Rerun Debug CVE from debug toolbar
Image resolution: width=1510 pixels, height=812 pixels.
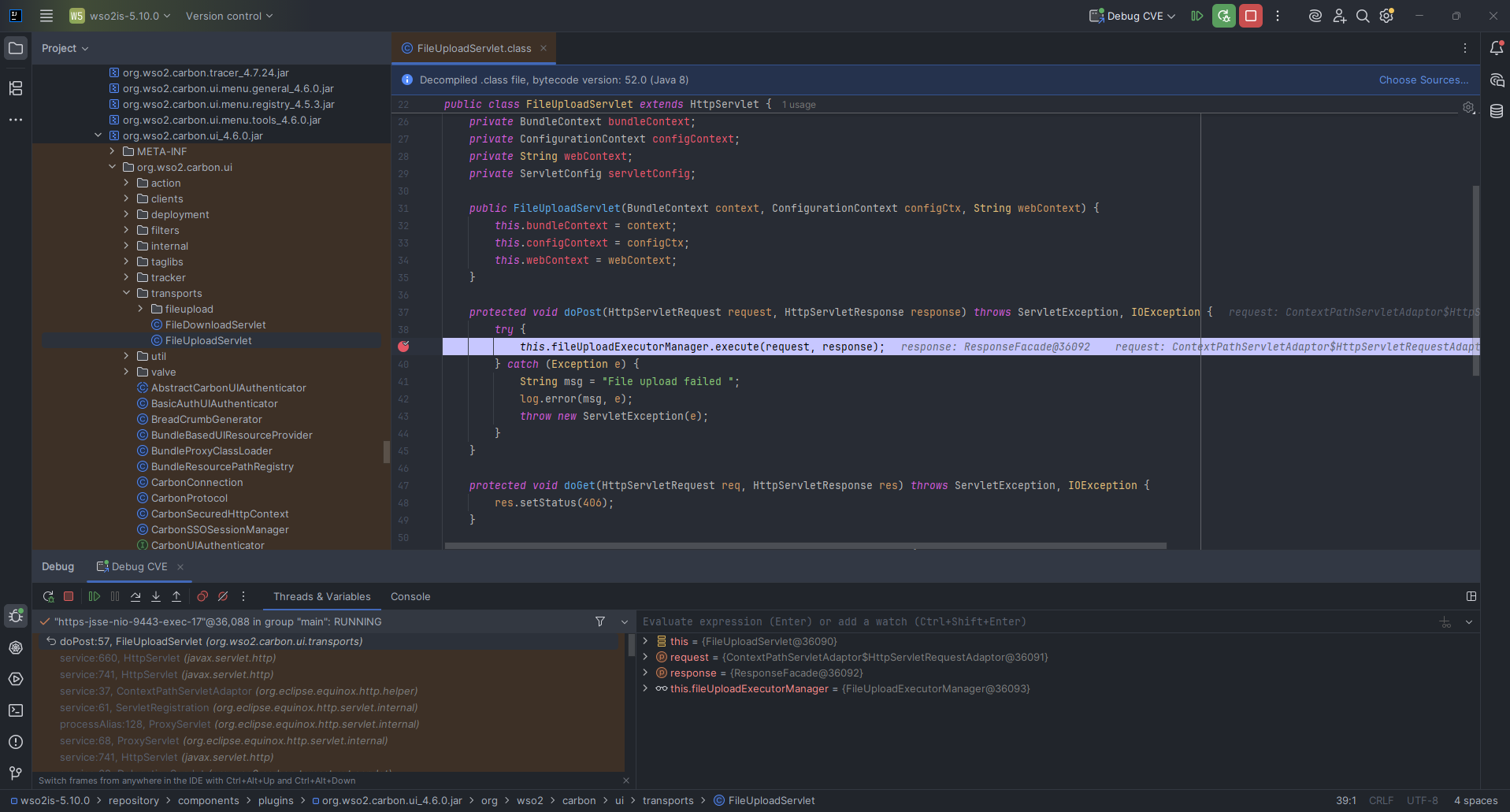[x=48, y=597]
